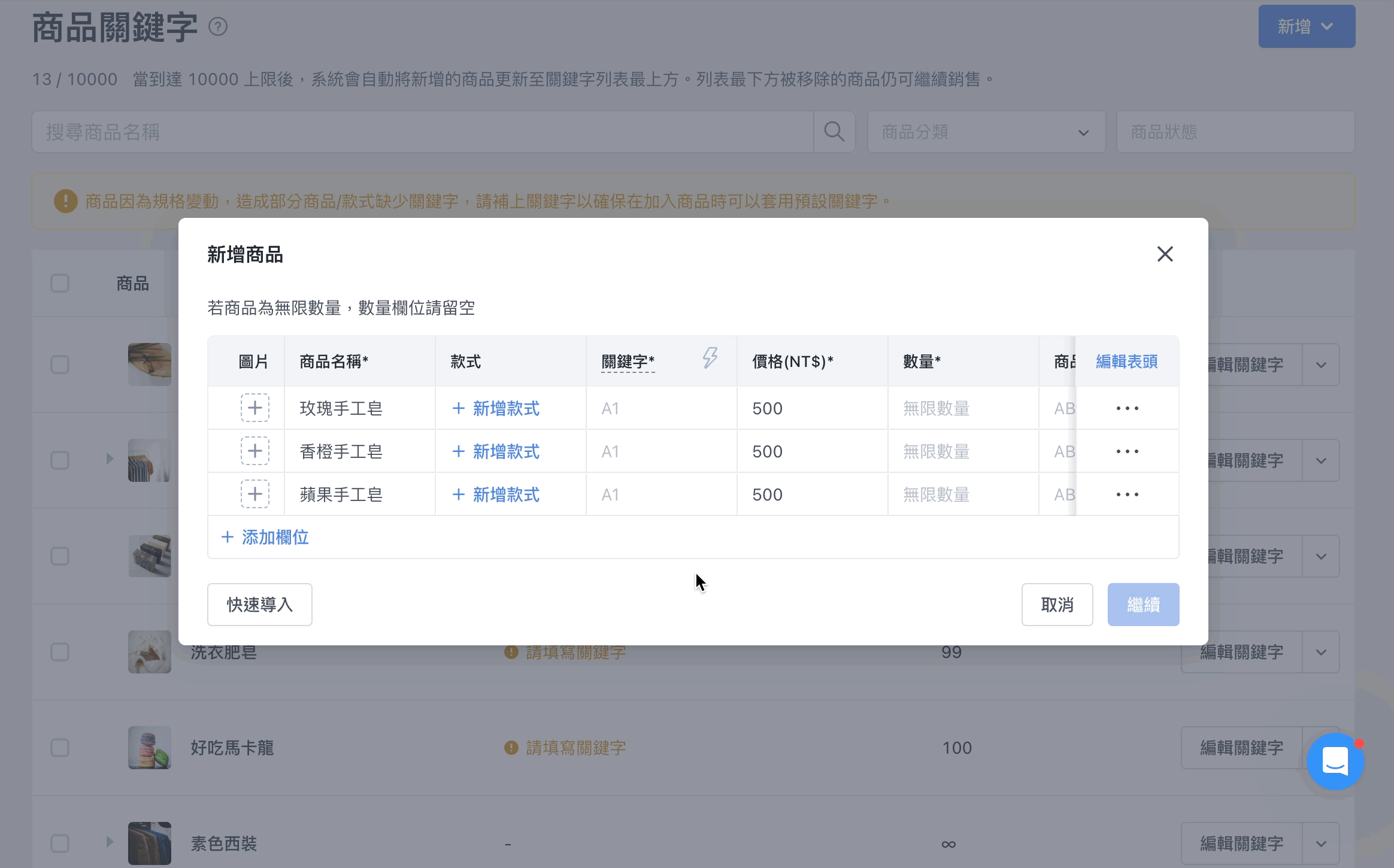
Task: Click the 取消 button
Action: coord(1057,605)
